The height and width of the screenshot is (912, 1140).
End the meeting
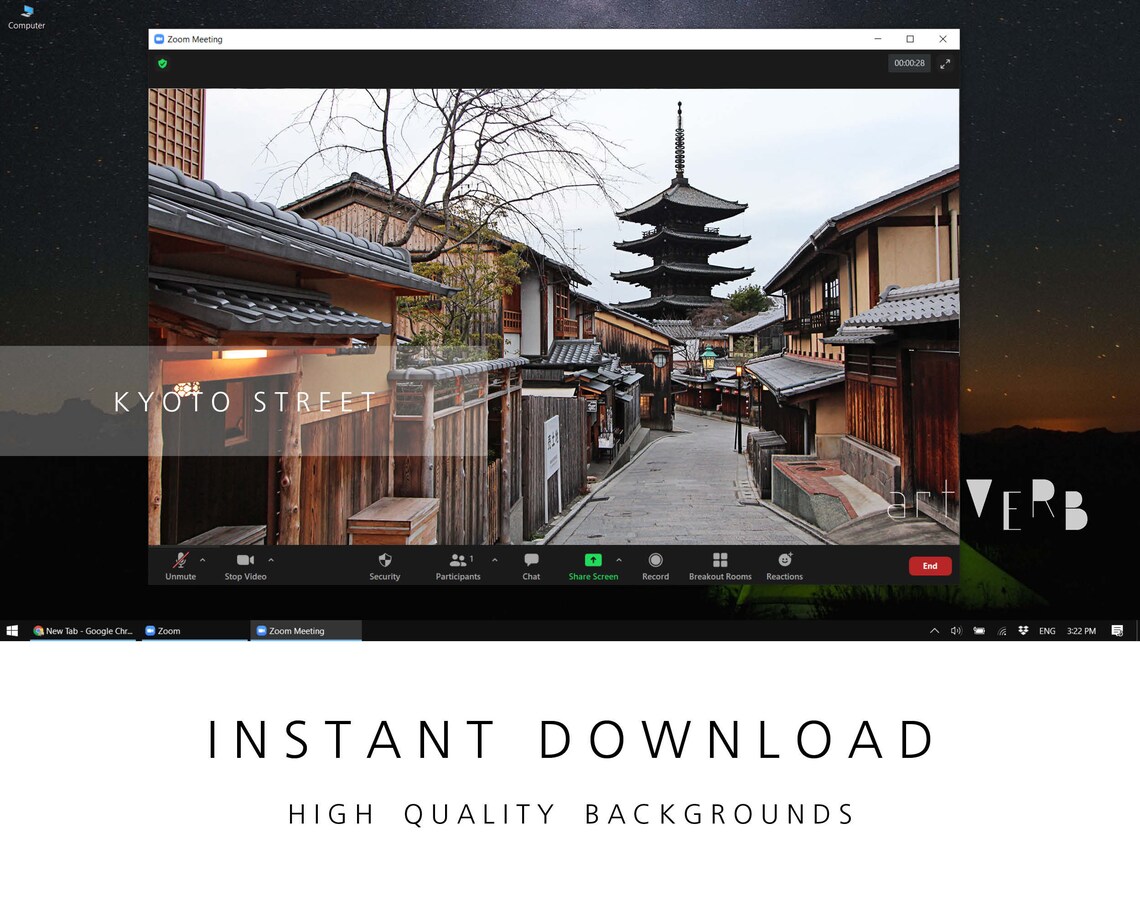[929, 565]
